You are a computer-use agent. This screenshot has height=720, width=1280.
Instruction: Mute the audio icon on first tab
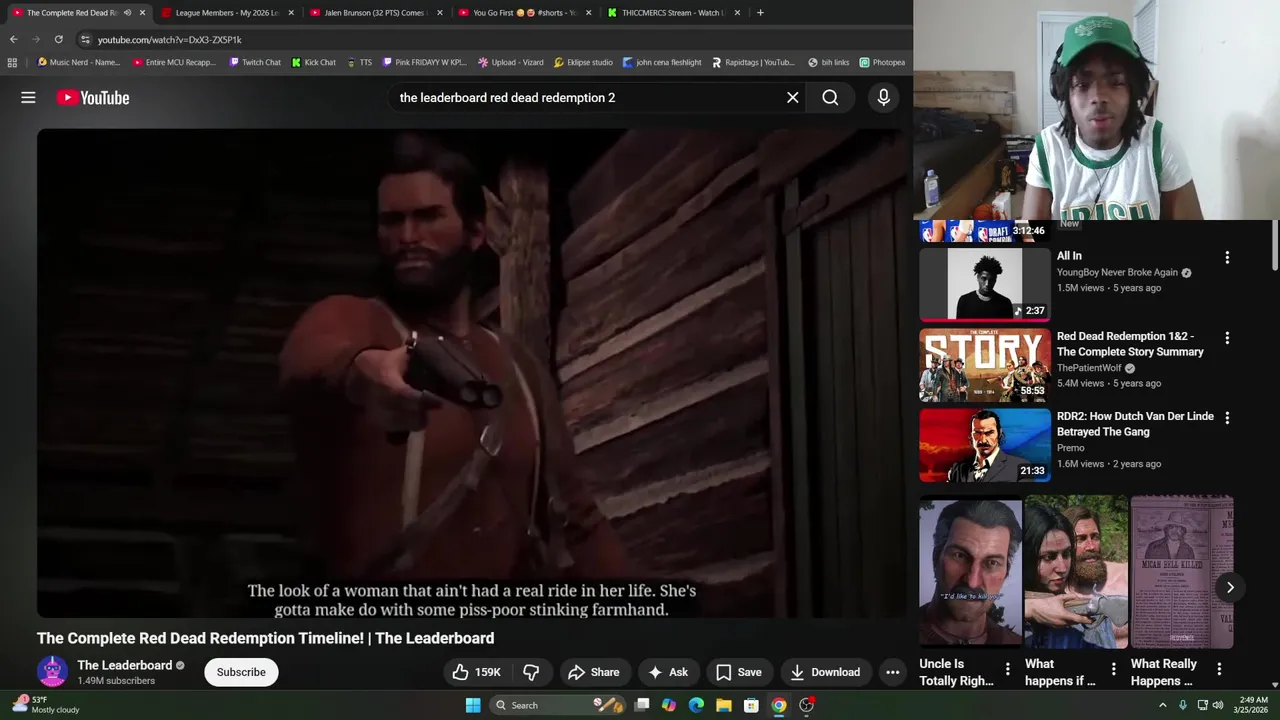point(127,13)
